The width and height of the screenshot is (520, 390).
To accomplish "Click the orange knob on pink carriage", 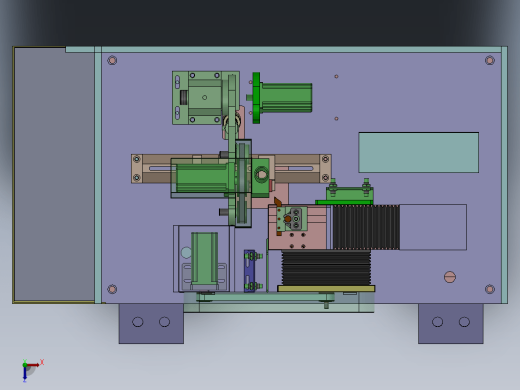I will pos(287,219).
